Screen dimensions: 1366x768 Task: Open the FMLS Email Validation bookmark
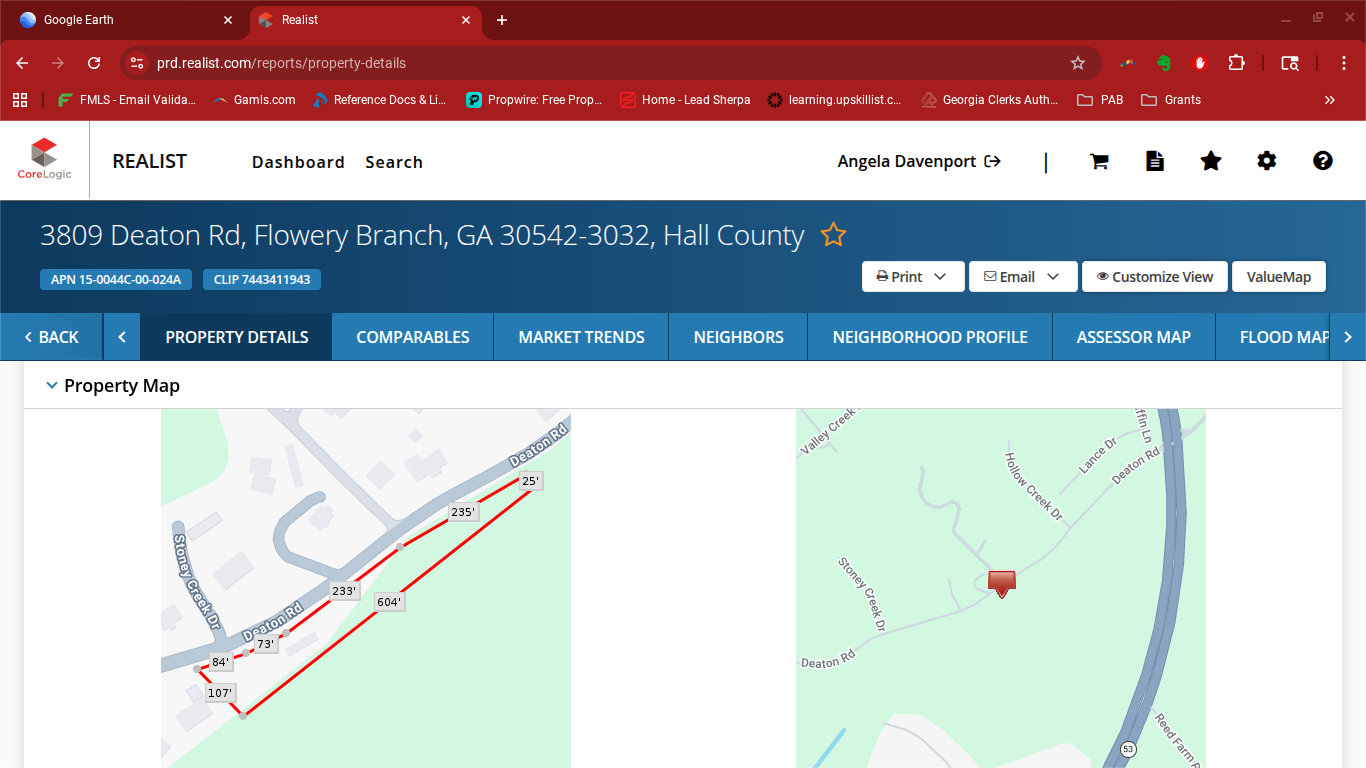click(127, 100)
